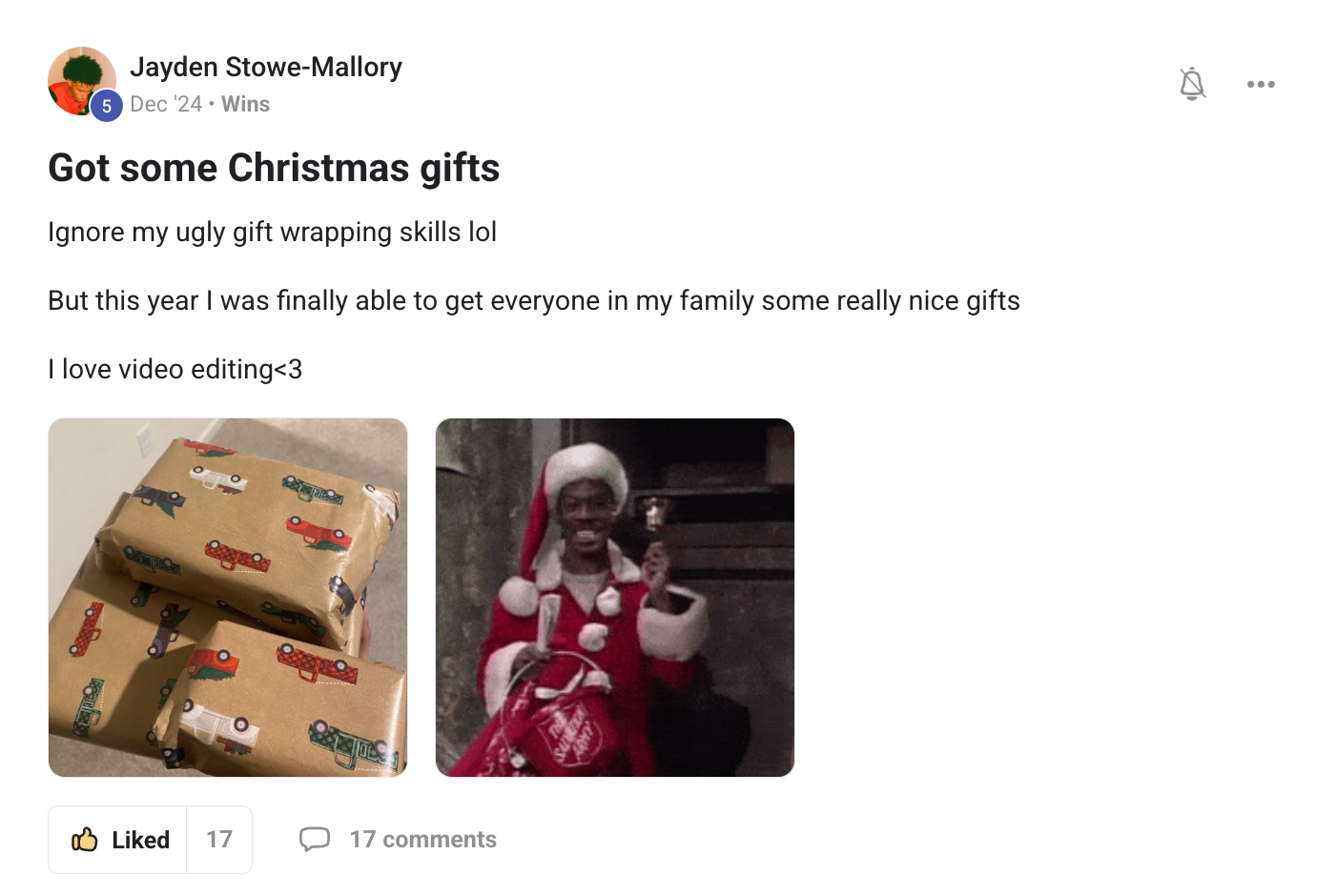Open the wrapped gifts photo thumbnail
Image resolution: width=1337 pixels, height=896 pixels.
coord(228,598)
